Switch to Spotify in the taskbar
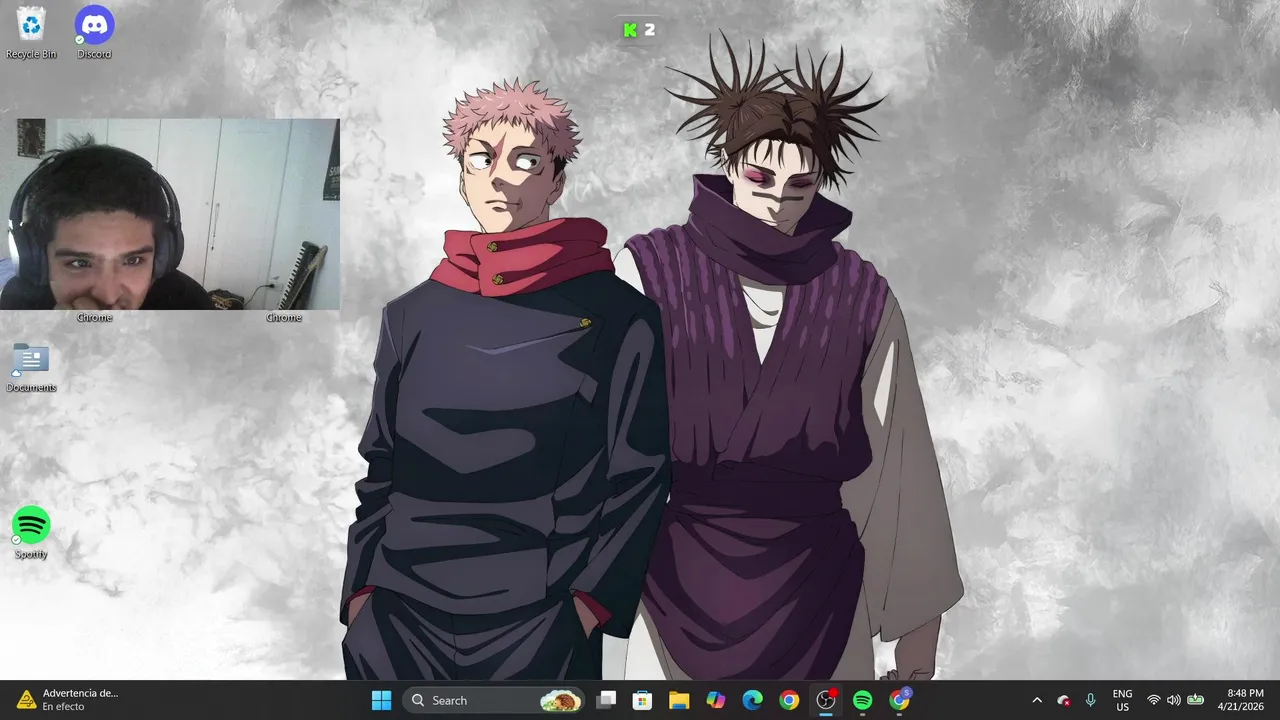 [863, 700]
